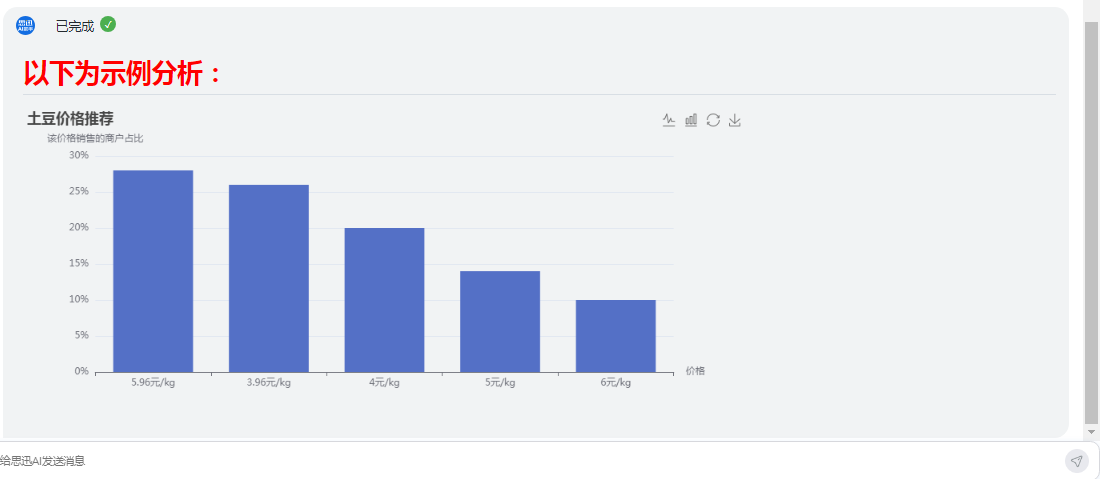Viewport: 1100px width, 479px height.
Task: Switch chart to bar chart view
Action: pyautogui.click(x=691, y=120)
